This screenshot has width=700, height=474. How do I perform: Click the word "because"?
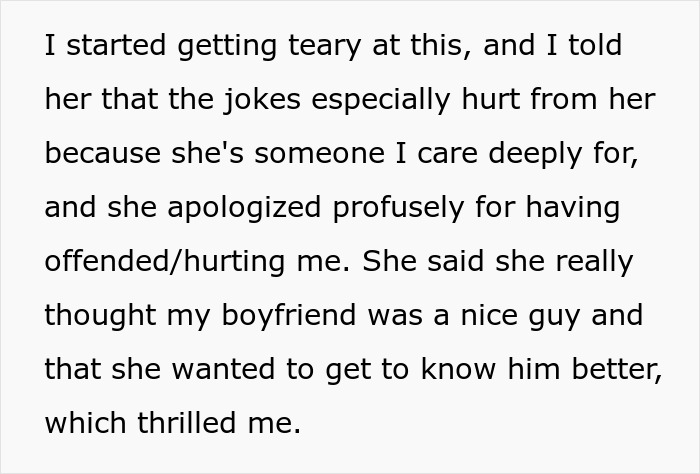tap(101, 154)
